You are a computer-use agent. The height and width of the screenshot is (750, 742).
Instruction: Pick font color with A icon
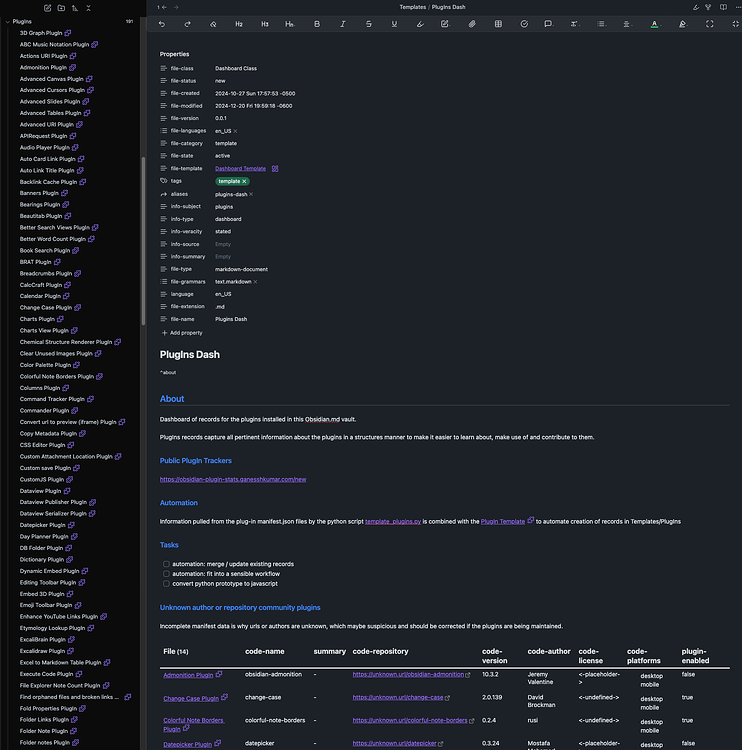pyautogui.click(x=654, y=24)
